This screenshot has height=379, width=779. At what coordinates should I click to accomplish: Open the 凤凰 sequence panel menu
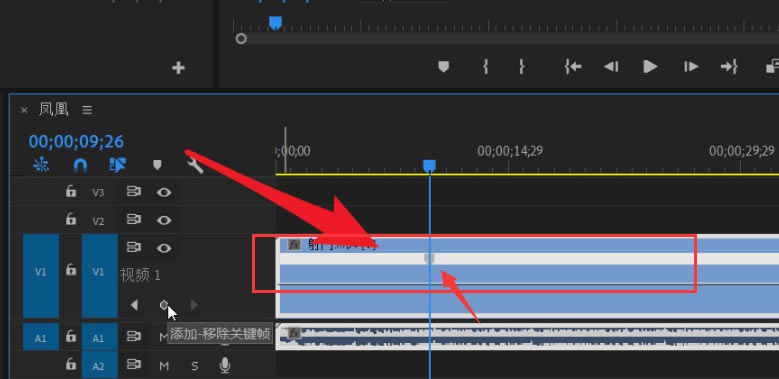[x=87, y=110]
